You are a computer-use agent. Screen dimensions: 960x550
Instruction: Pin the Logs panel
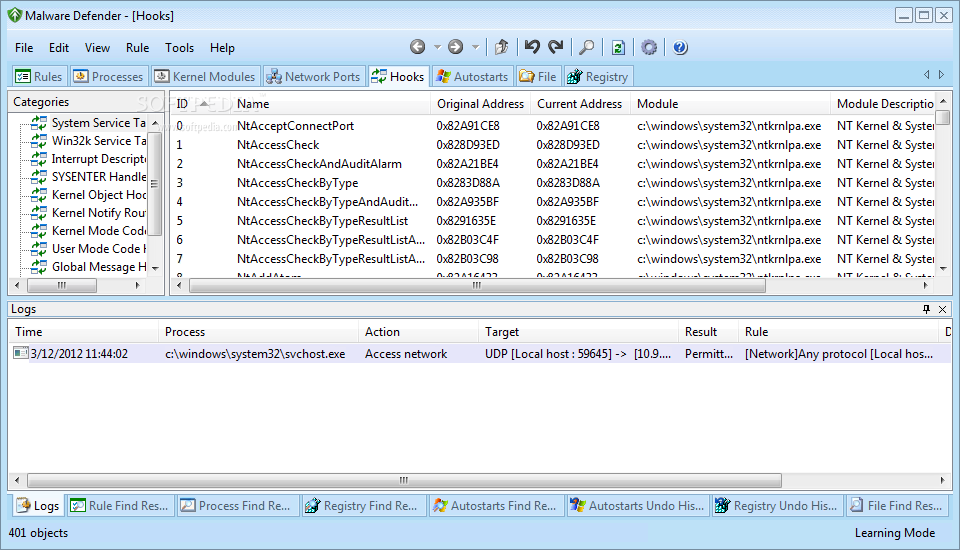(x=926, y=309)
